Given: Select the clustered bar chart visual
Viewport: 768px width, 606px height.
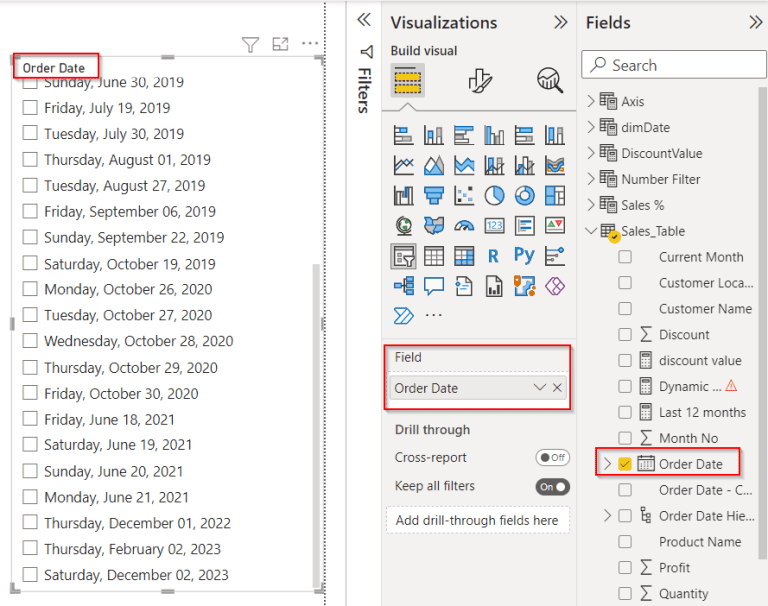Looking at the screenshot, I should [x=464, y=135].
